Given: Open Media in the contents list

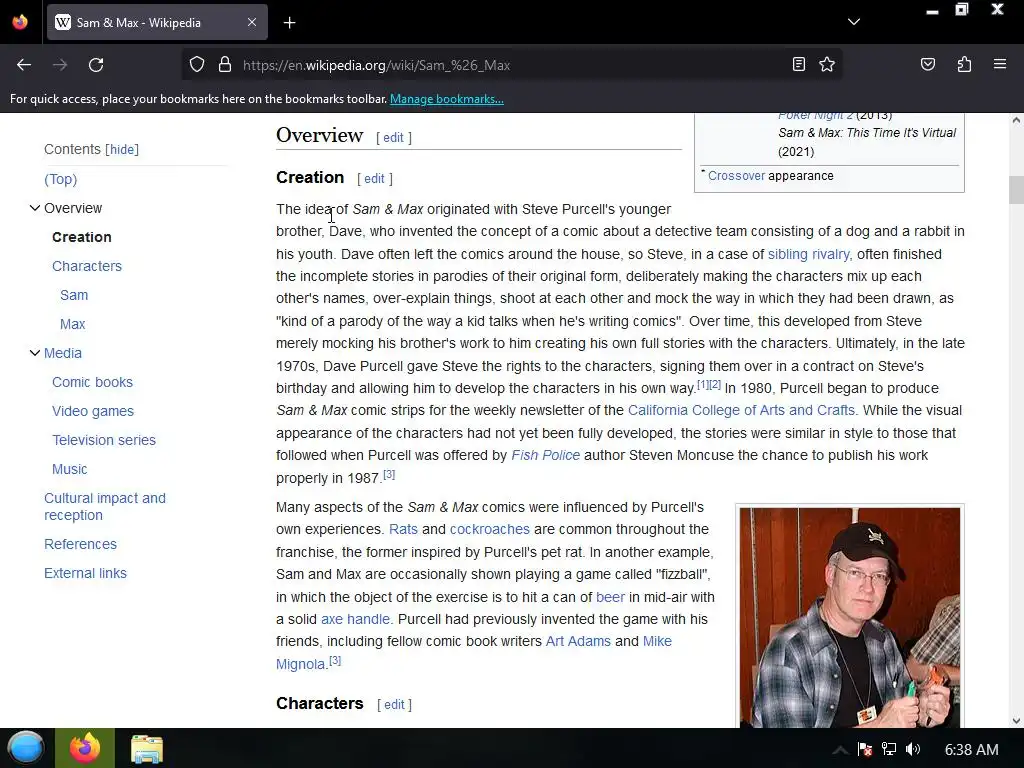Looking at the screenshot, I should (63, 353).
